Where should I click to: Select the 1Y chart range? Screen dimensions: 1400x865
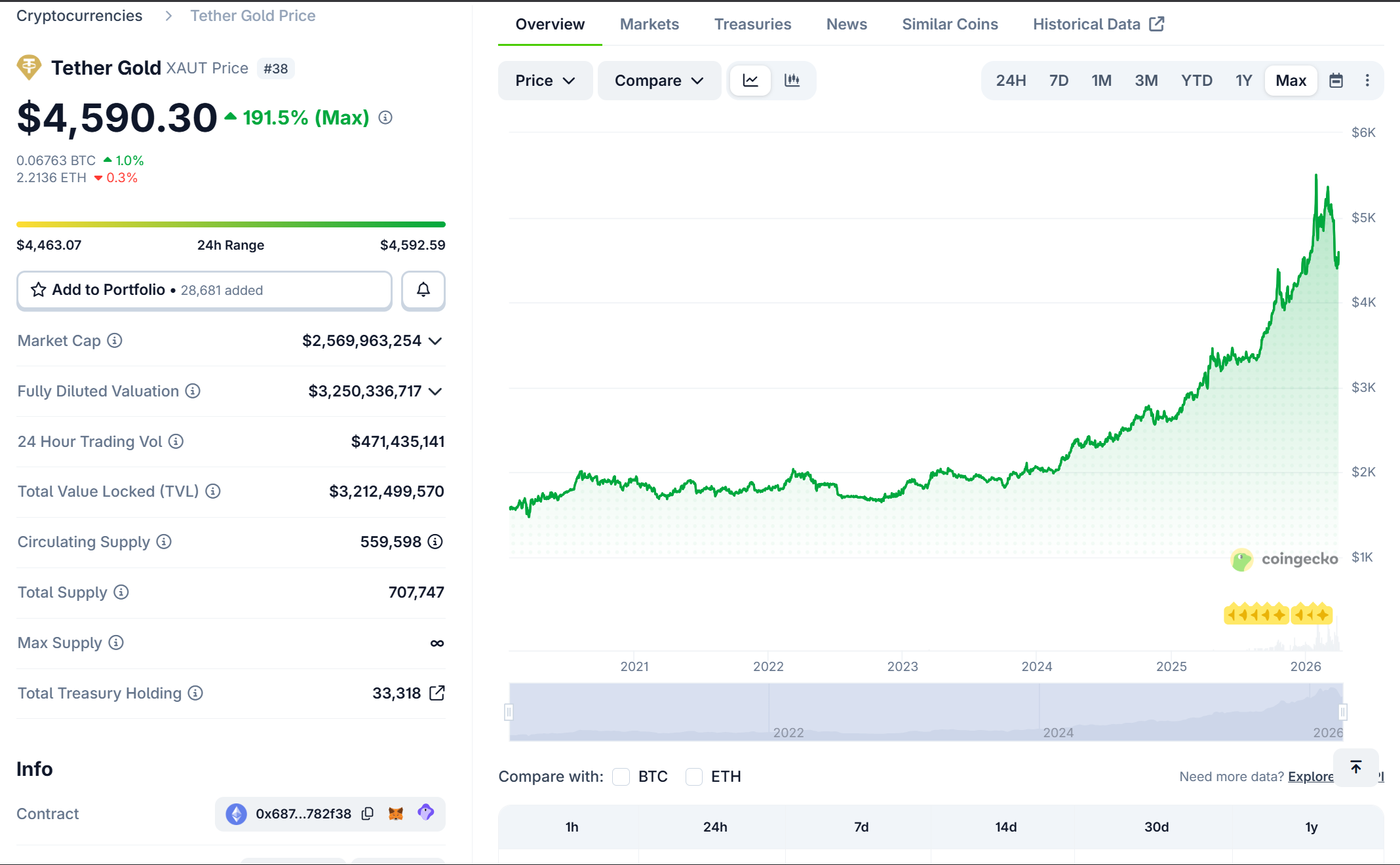[1243, 81]
